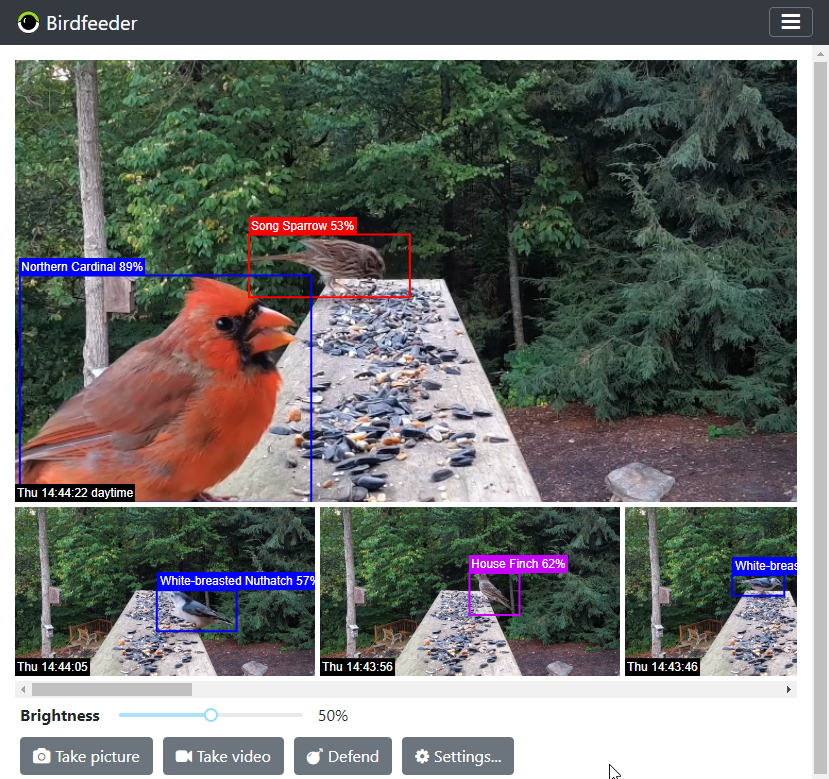
Task: Click the camera icon on Take picture
Action: pyautogui.click(x=42, y=757)
